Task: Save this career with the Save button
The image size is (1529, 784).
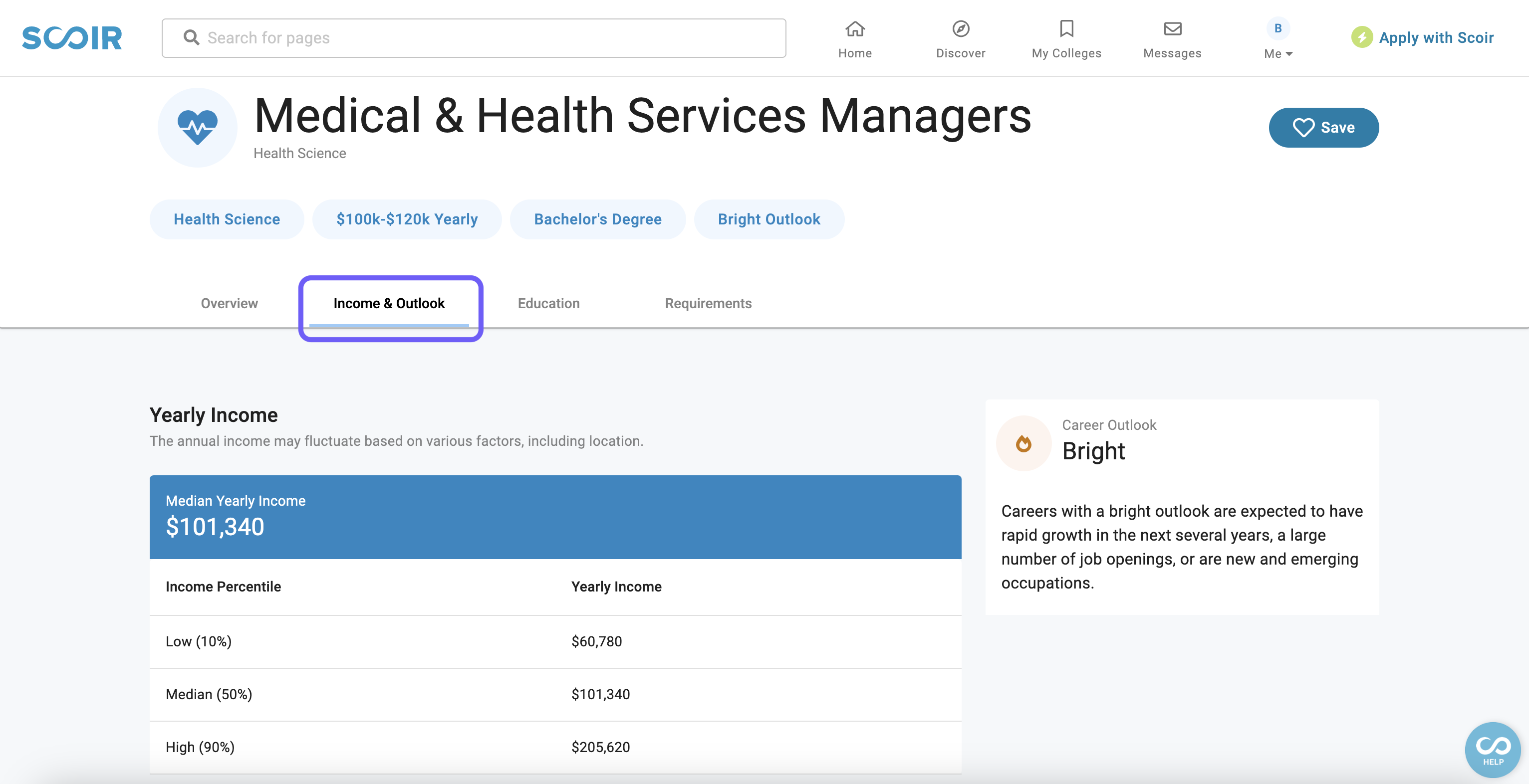Action: [x=1323, y=128]
